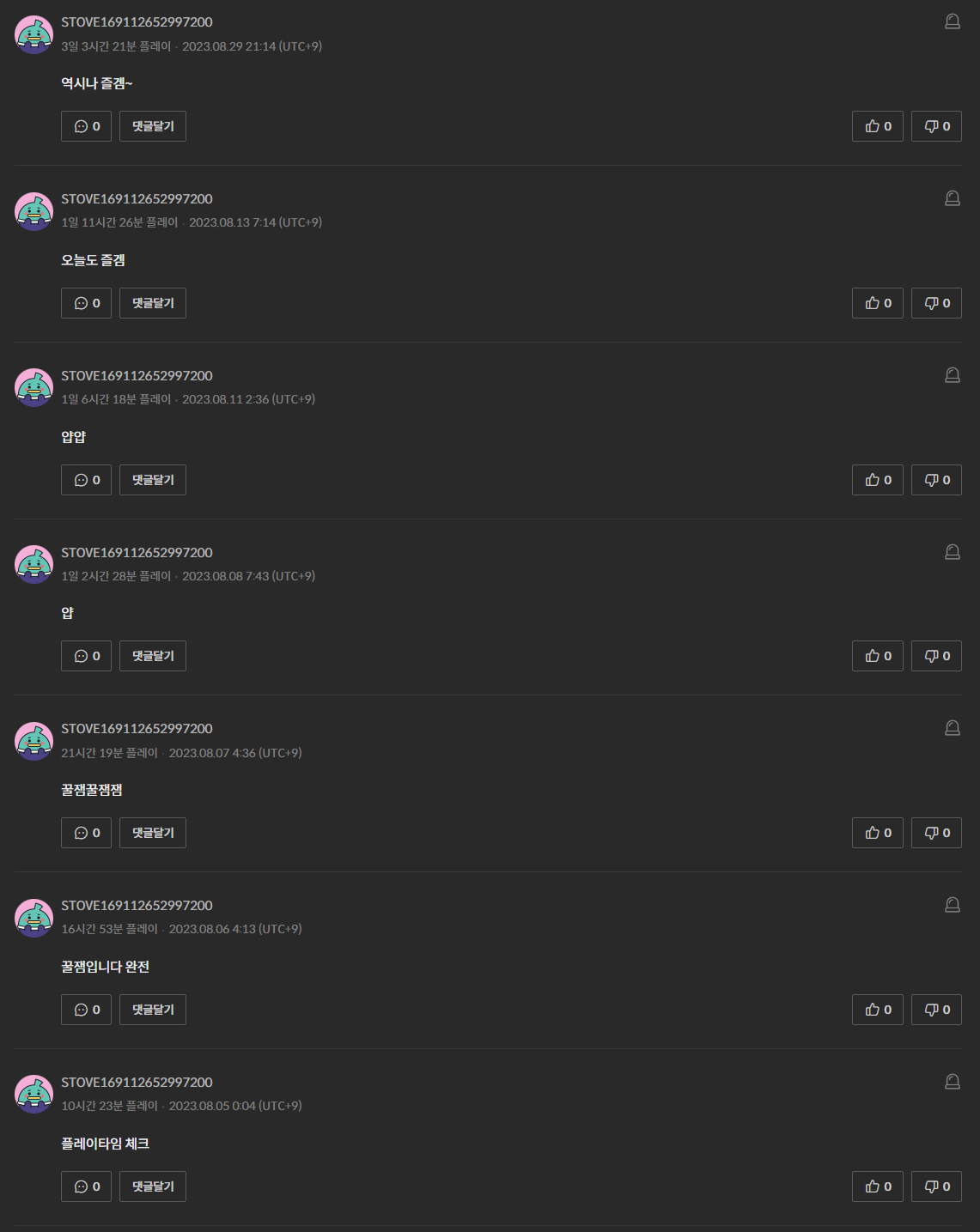Image resolution: width=980 pixels, height=1232 pixels.
Task: Dislike the '오늘도 즐겜' review with thumbs down
Action: [936, 303]
